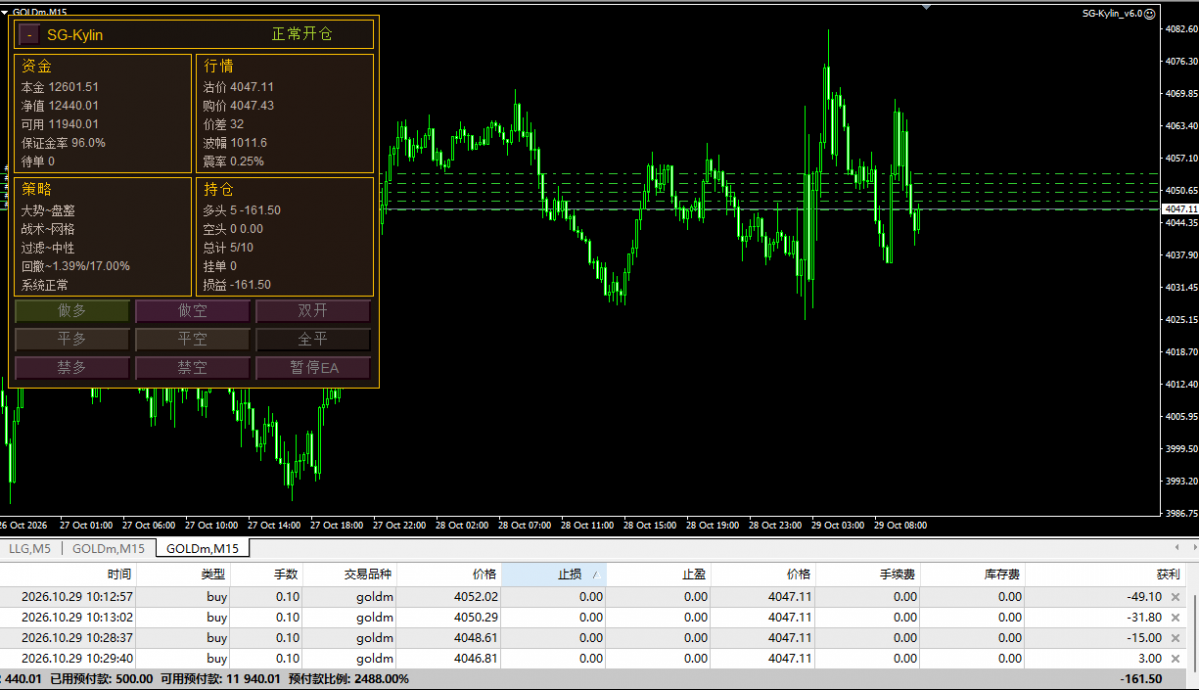Select the active GOLDm,M15 chart tab
The height and width of the screenshot is (690, 1199).
[203, 548]
